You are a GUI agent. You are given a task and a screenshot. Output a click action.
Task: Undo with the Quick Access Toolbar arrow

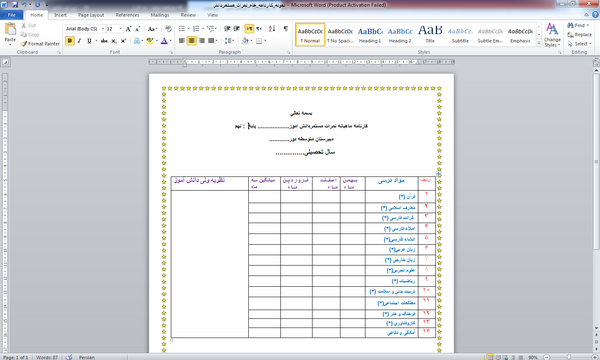24,5
